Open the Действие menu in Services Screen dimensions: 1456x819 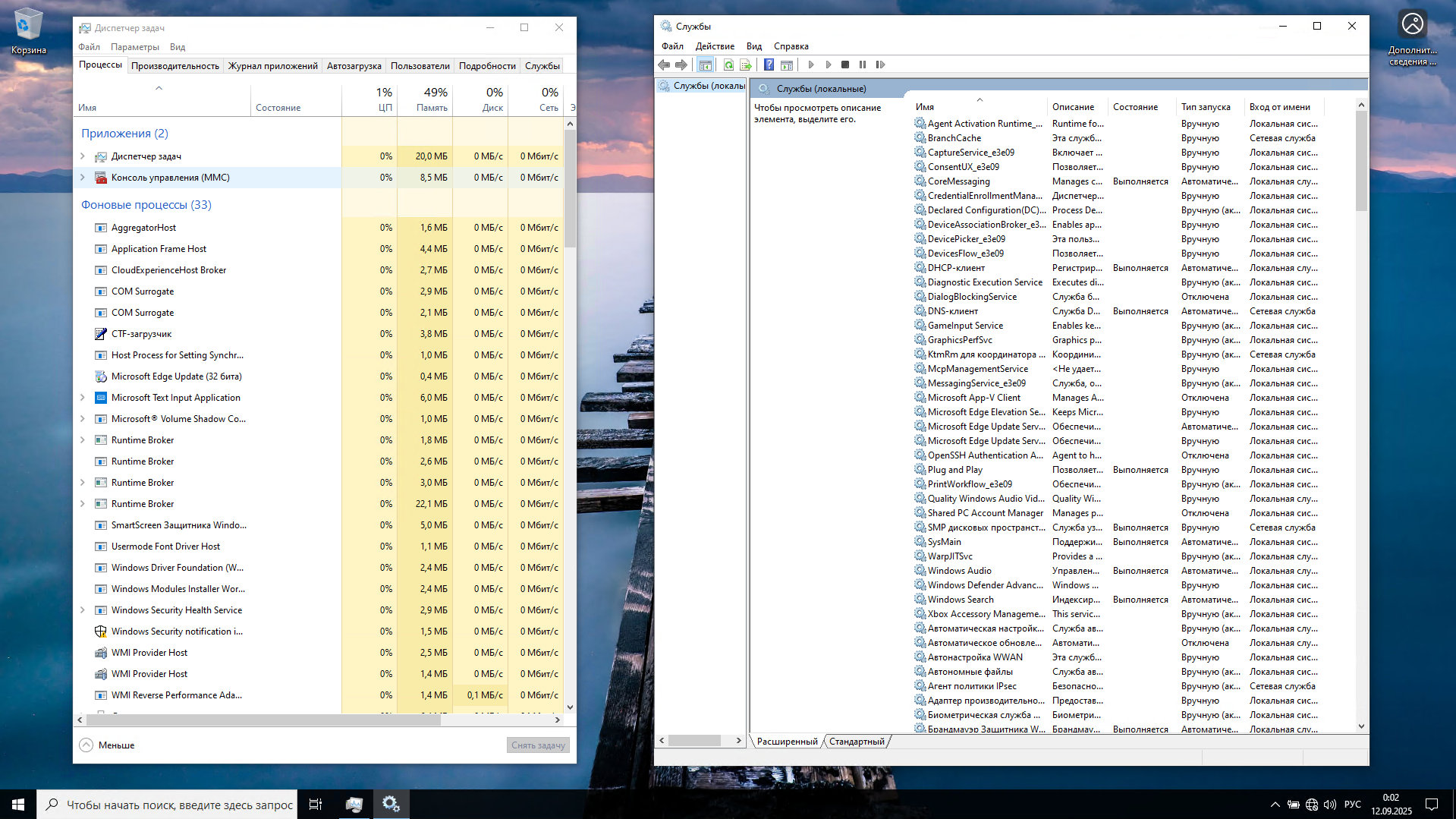tap(715, 46)
